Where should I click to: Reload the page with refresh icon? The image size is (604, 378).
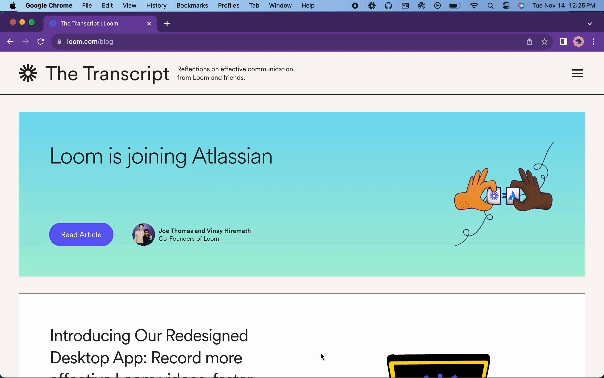(x=40, y=42)
